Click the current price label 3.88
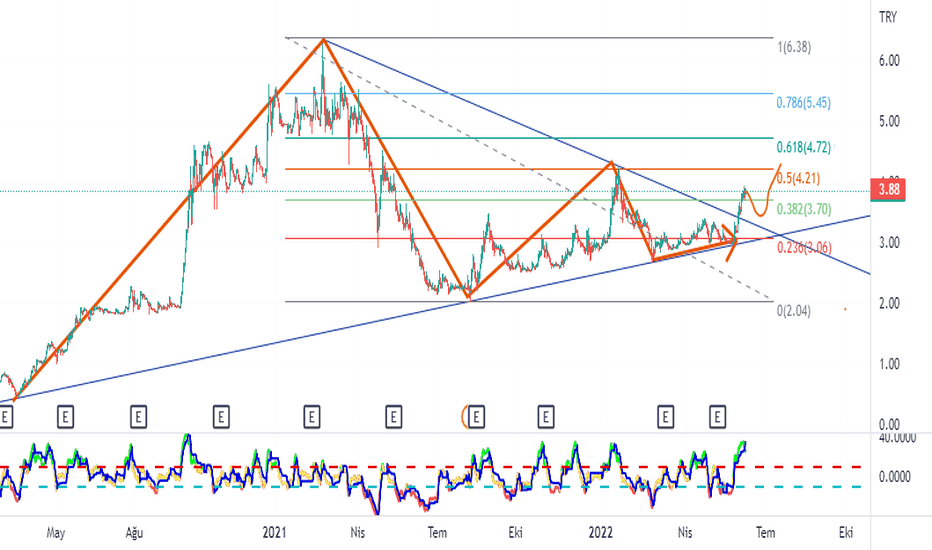The image size is (932, 550). (888, 190)
